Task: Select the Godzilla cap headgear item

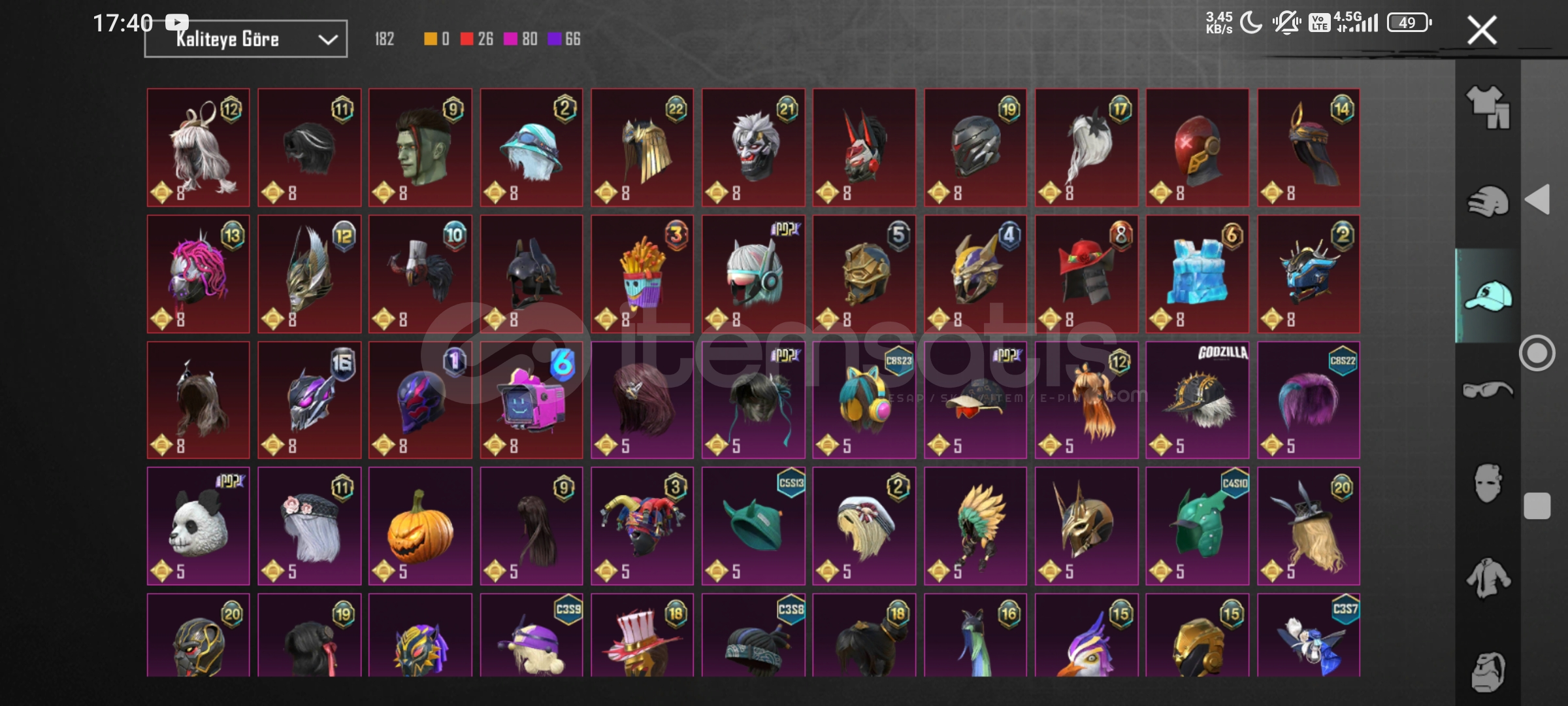Action: click(1198, 400)
